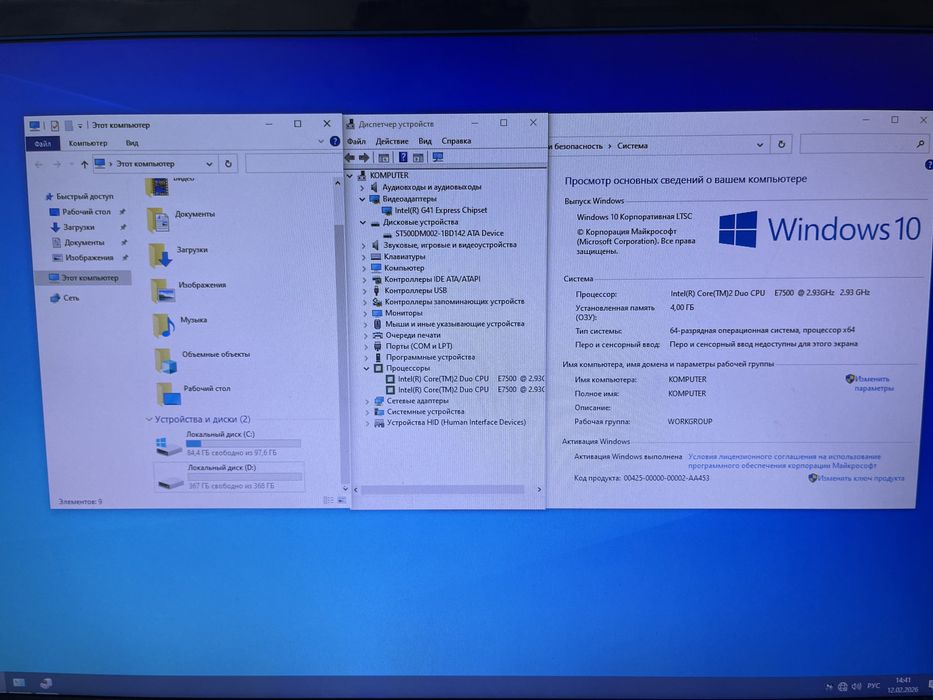The width and height of the screenshot is (933, 700).
Task: Expand Аудиовходы и аудиовыходы
Action: (362, 188)
